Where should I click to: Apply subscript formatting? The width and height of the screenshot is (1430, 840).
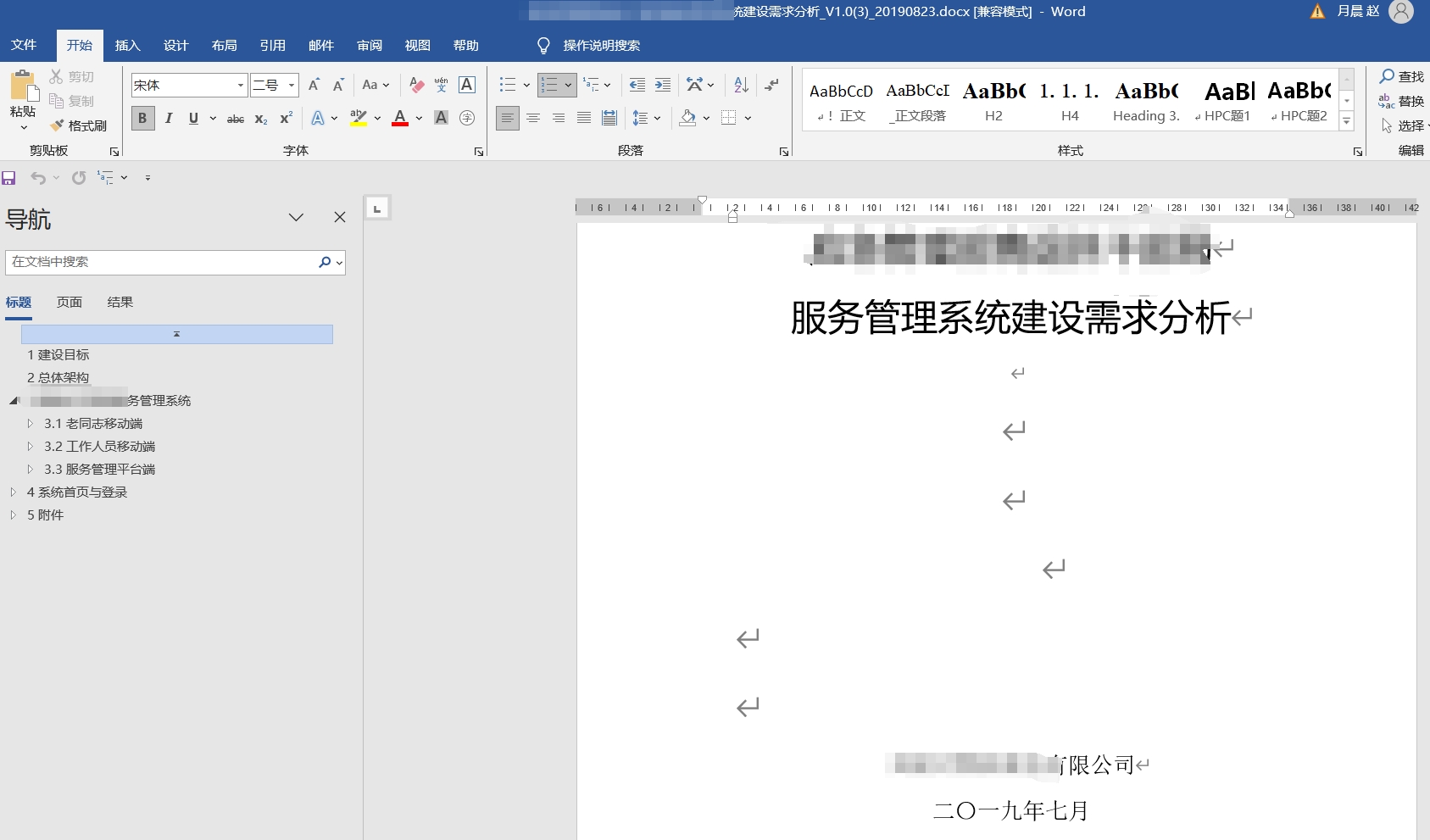pos(261,119)
